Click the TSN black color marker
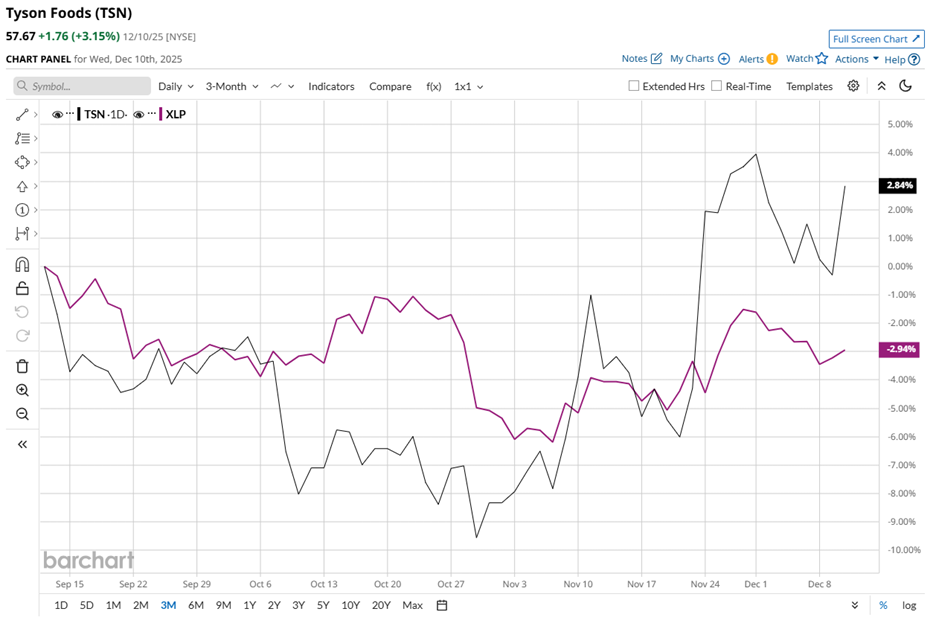 [79, 115]
